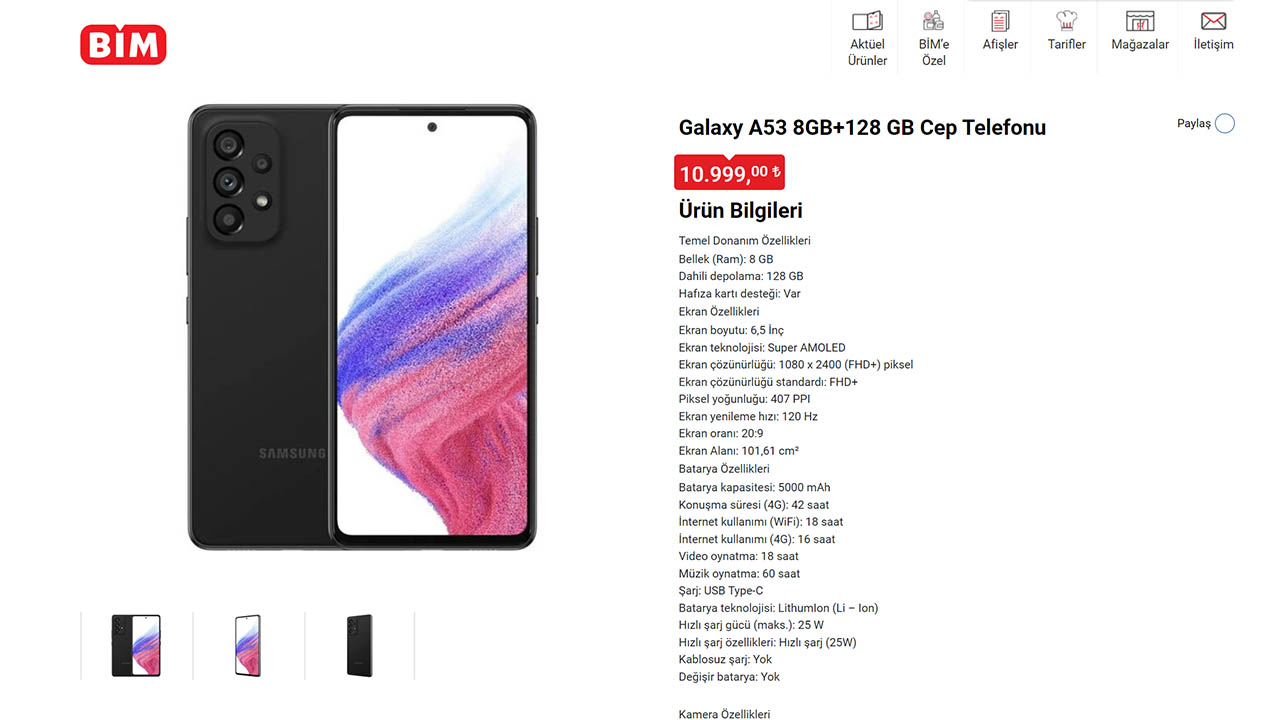Click the Paylaş text link
Viewport: 1280px width, 720px height.
point(1194,123)
